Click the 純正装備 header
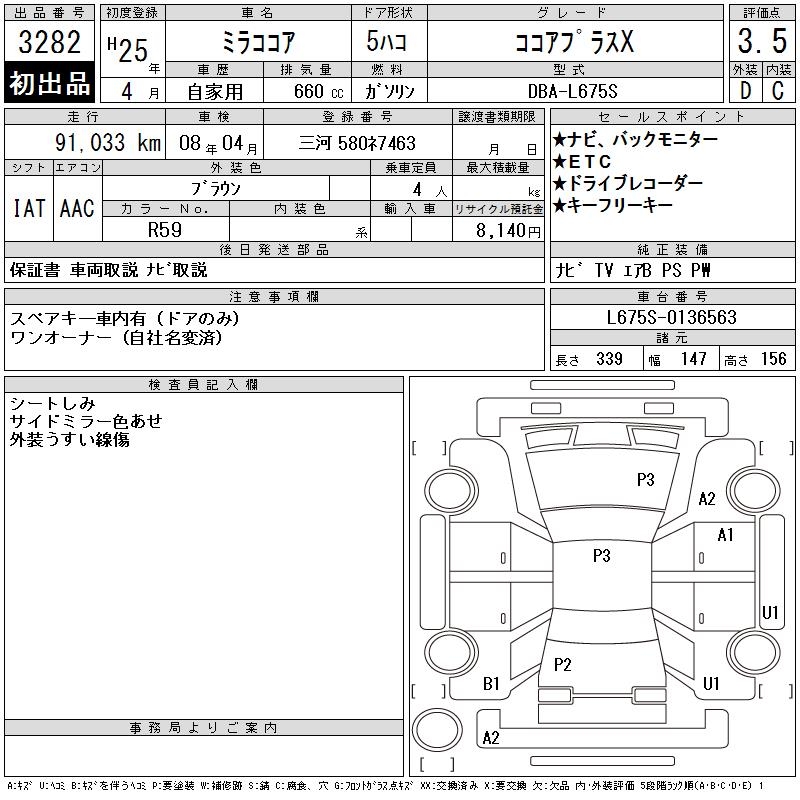800x800 pixels. coord(672,249)
